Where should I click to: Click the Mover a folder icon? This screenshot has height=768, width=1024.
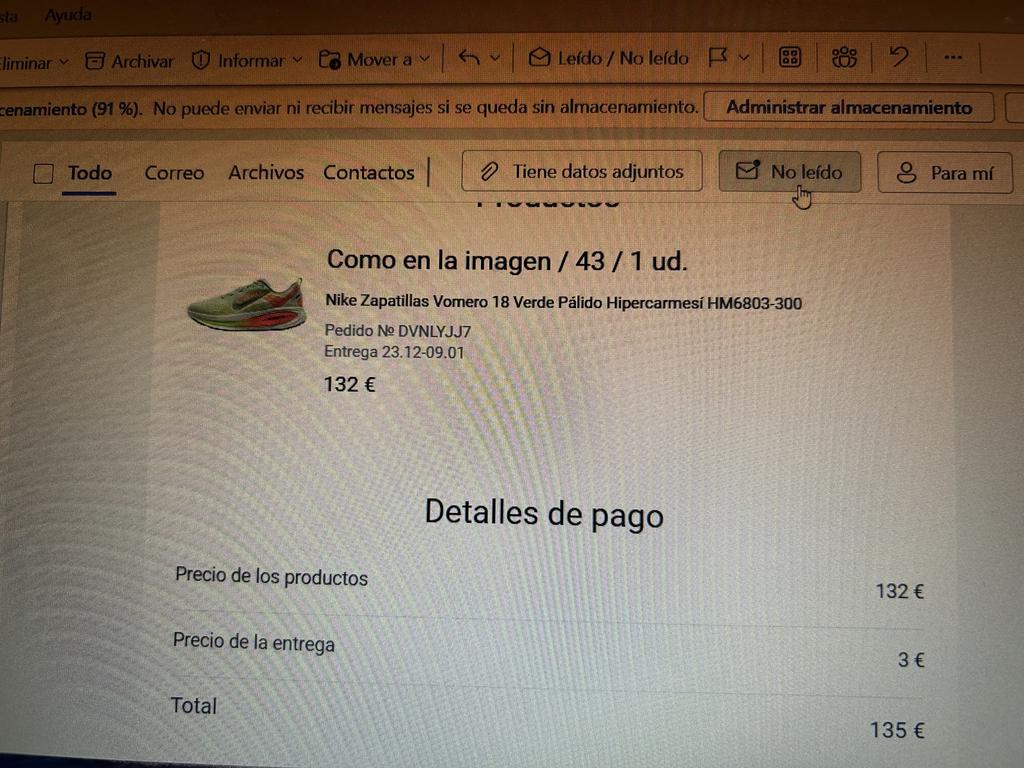tap(330, 59)
